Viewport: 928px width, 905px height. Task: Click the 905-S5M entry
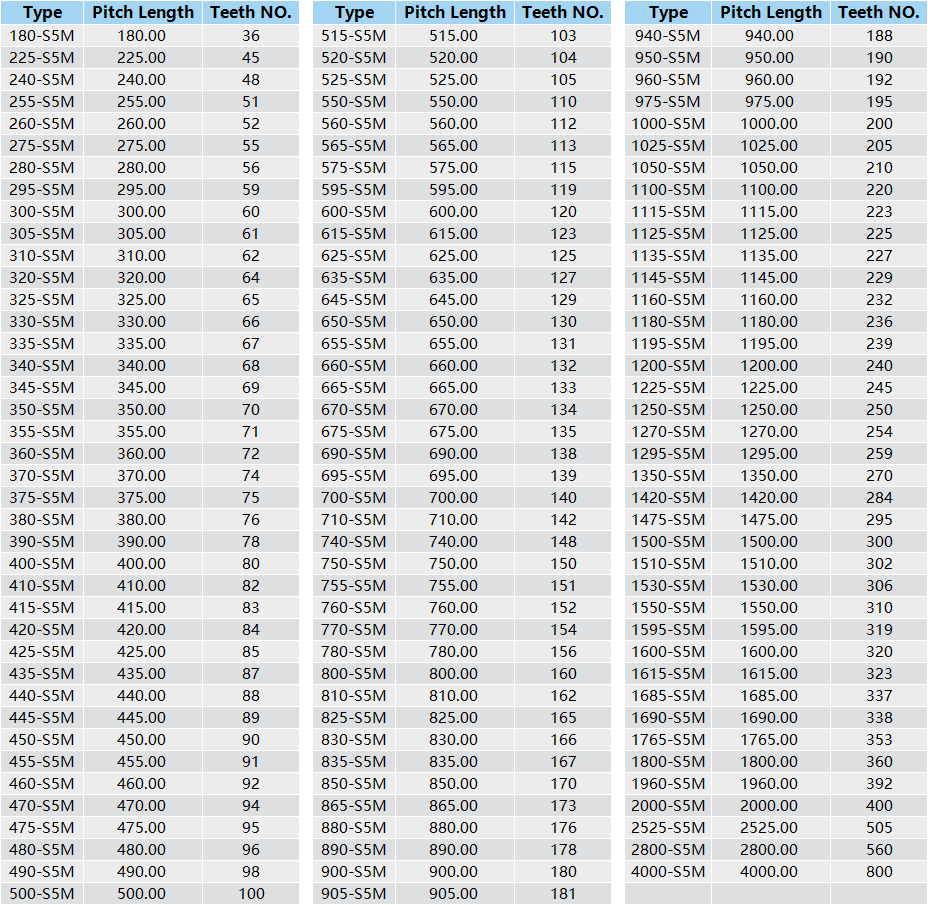click(x=354, y=894)
